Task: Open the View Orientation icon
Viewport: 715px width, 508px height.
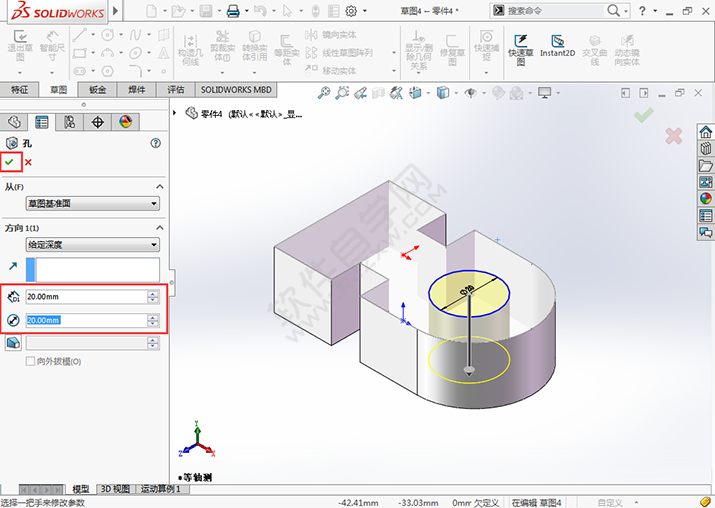Action: pos(415,93)
